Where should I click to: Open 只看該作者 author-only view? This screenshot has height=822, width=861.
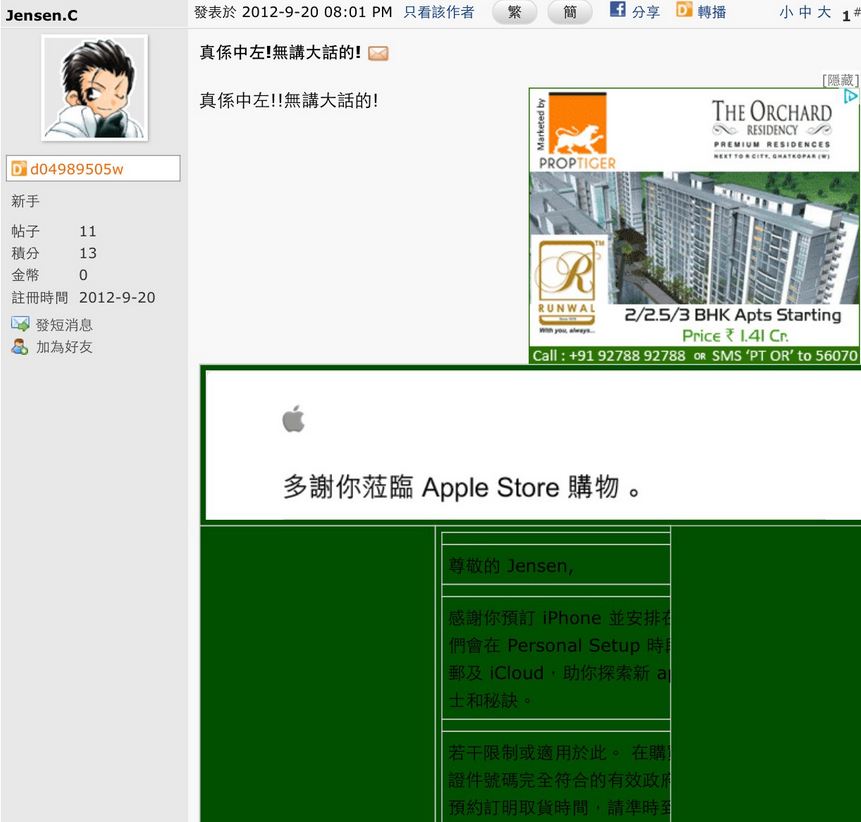[439, 12]
